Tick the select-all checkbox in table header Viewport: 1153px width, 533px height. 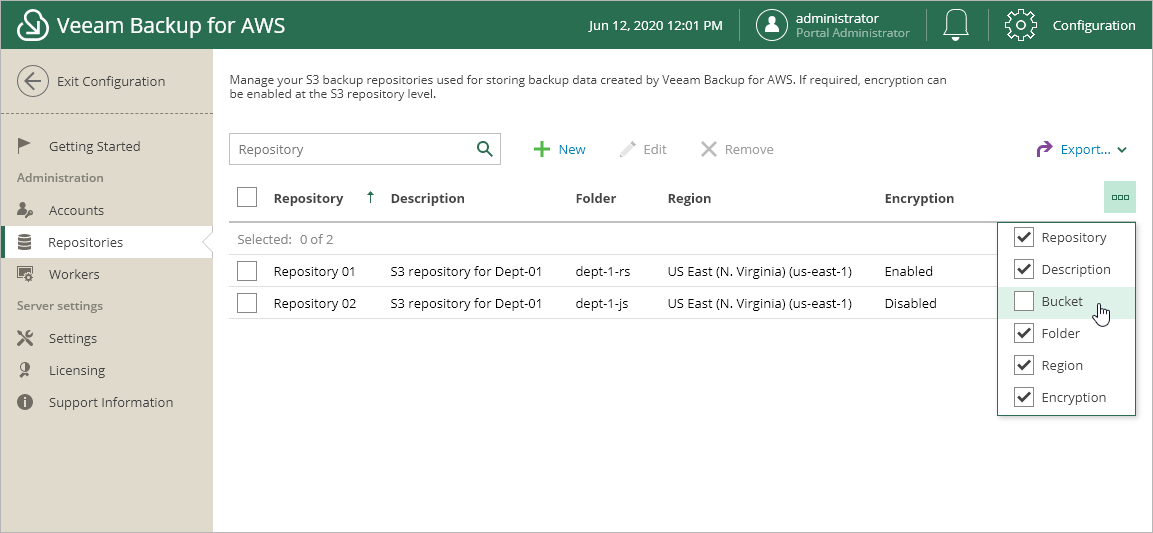247,198
